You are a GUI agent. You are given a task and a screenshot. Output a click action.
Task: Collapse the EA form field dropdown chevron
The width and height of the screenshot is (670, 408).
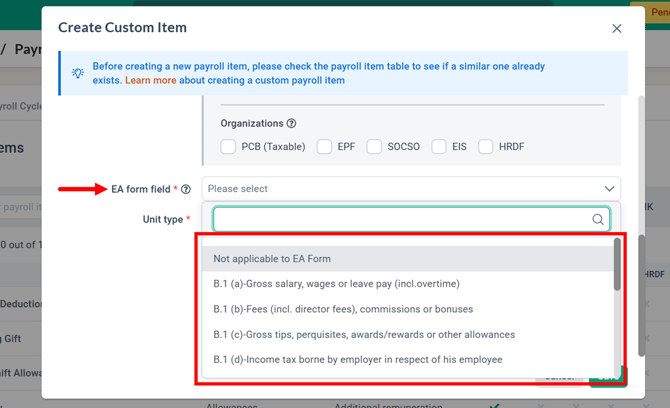point(609,189)
